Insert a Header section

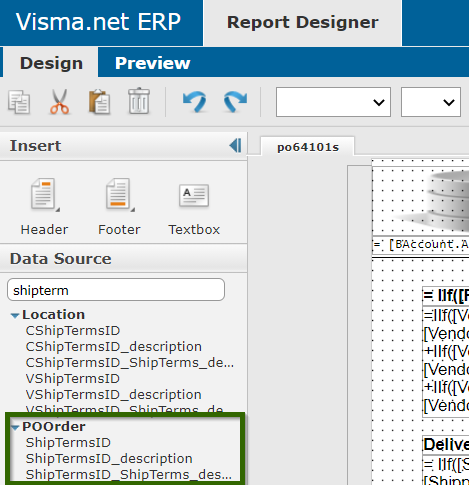coord(44,207)
